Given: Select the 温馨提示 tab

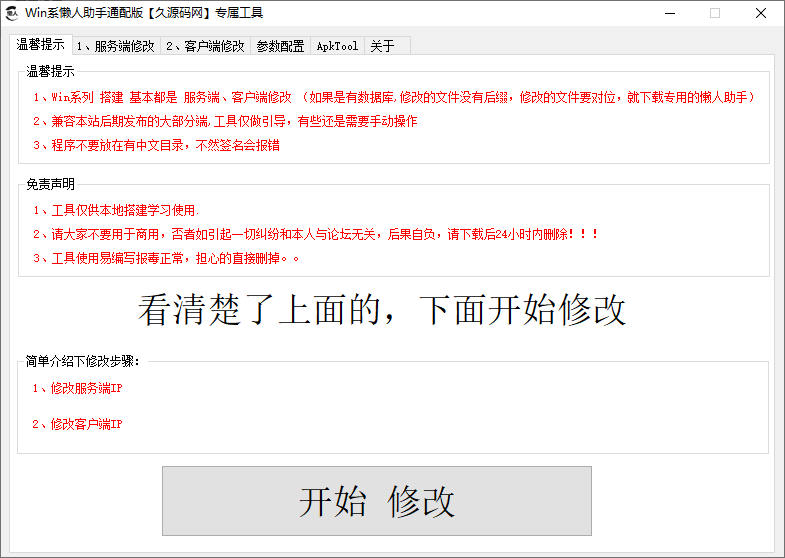Looking at the screenshot, I should [41, 45].
